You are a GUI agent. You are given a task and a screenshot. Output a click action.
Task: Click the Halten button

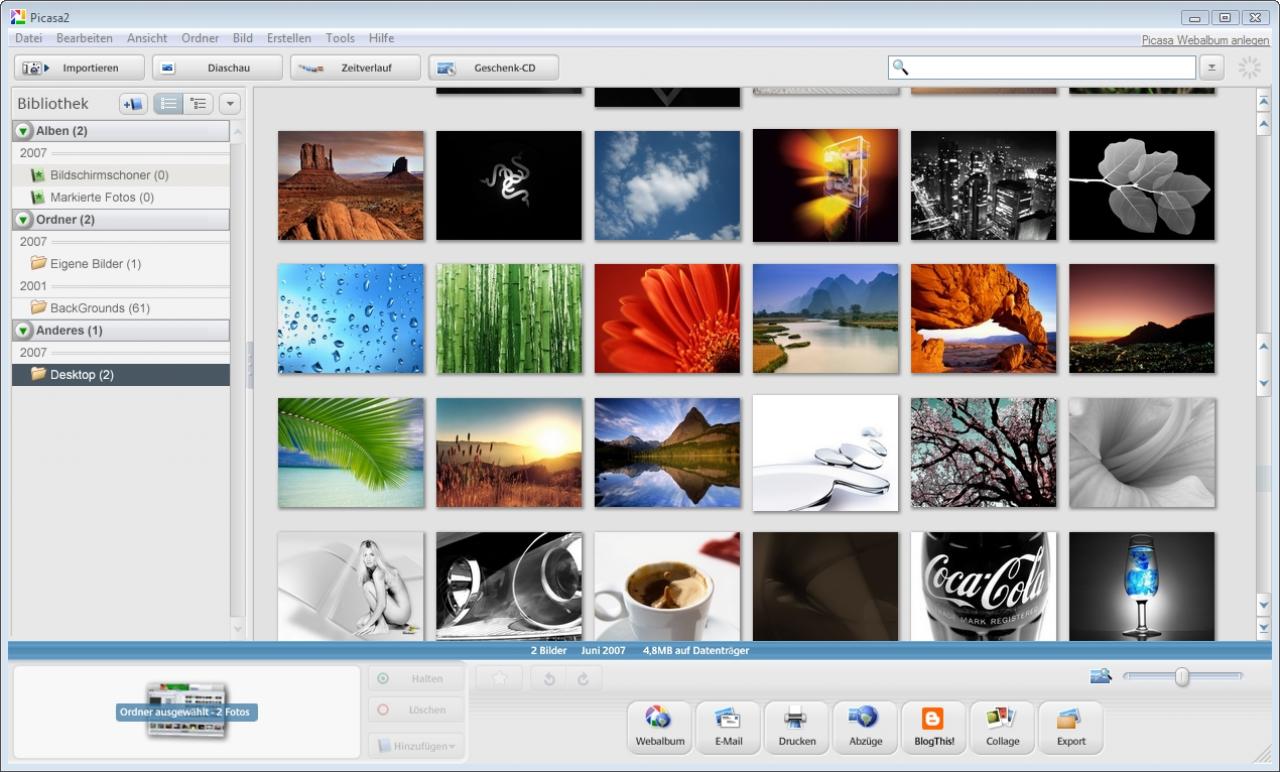pos(415,679)
